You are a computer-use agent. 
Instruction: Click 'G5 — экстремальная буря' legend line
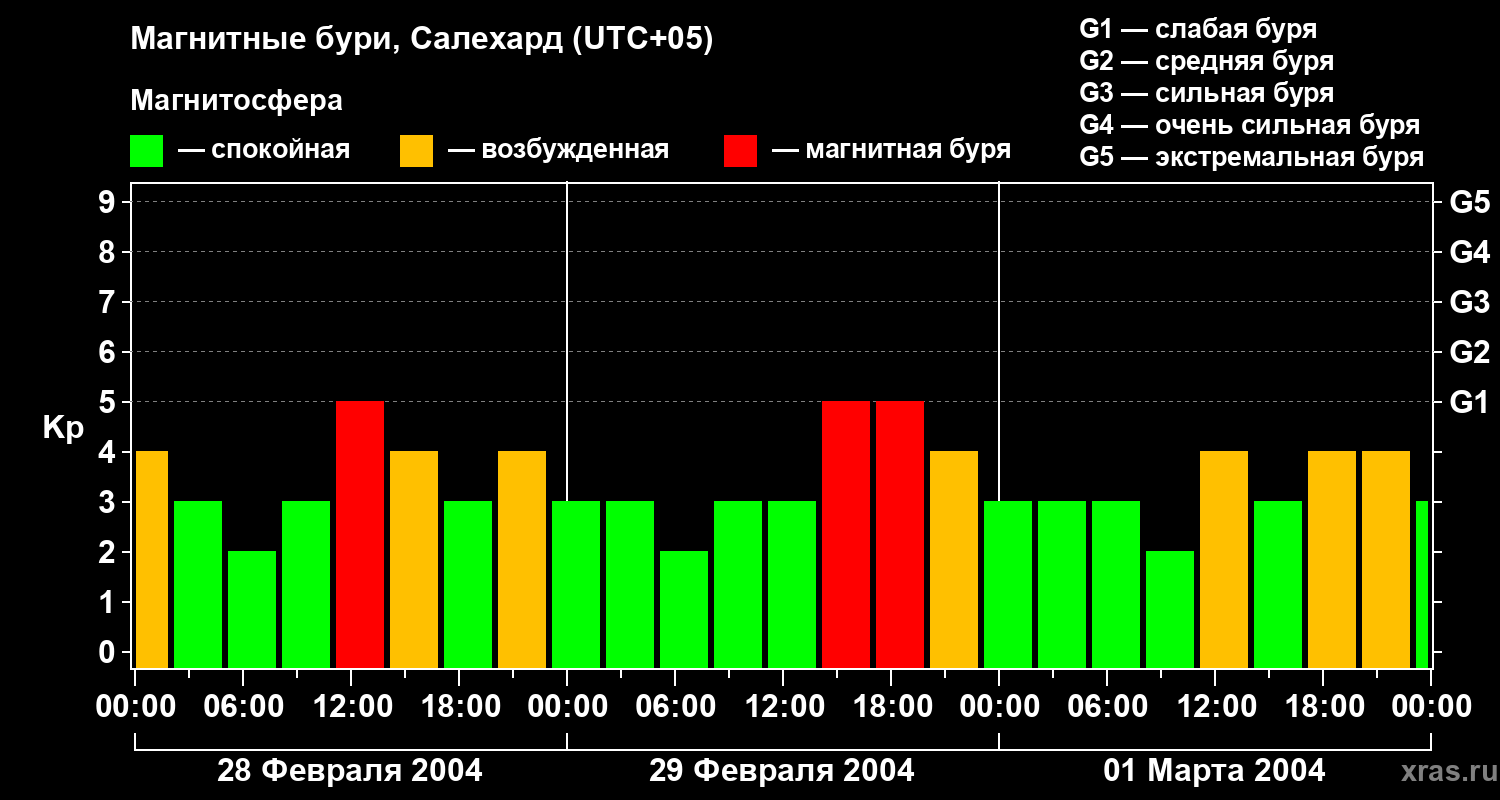coord(1252,157)
